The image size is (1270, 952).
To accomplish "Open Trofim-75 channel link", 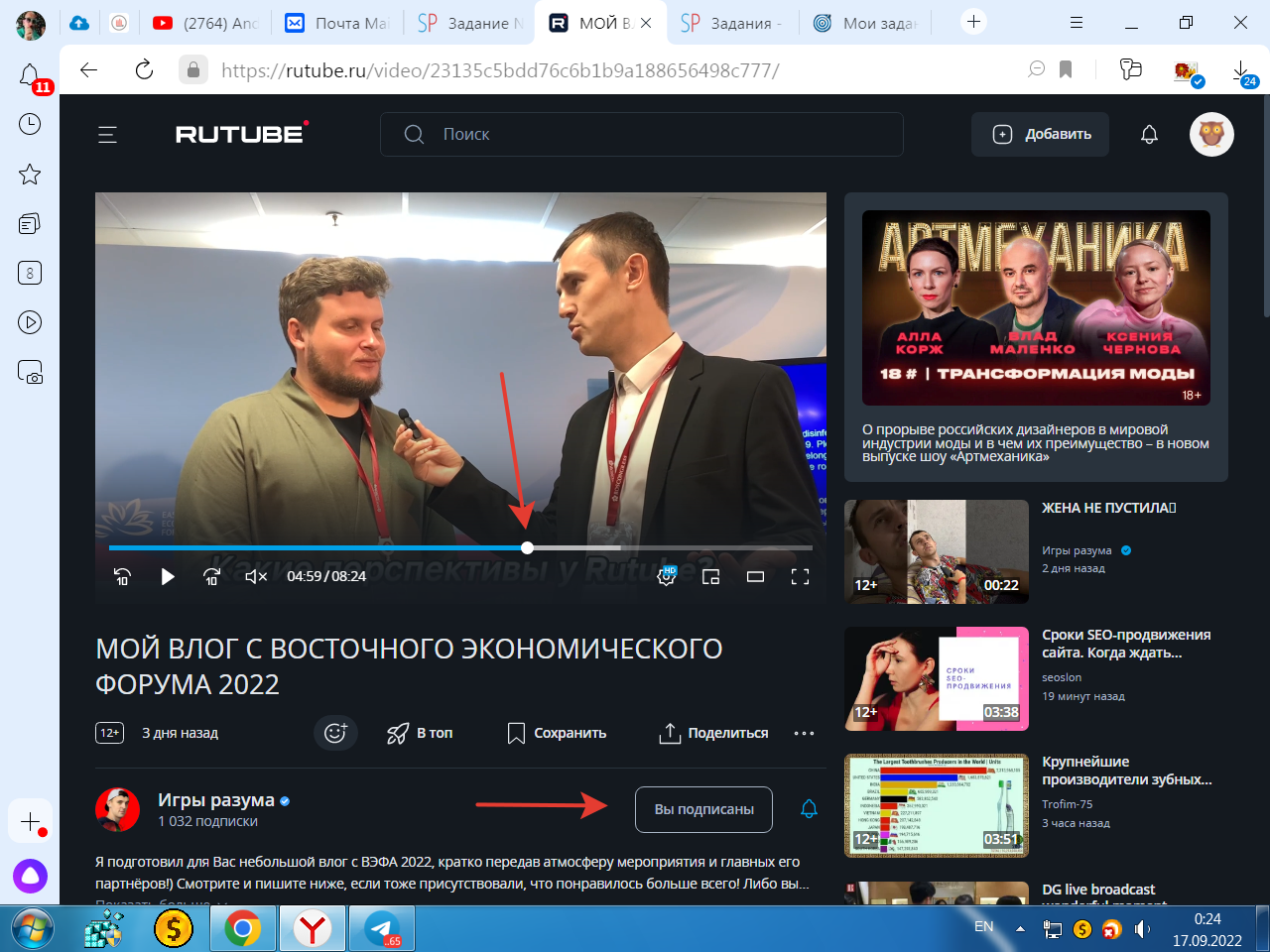I will 1067,804.
